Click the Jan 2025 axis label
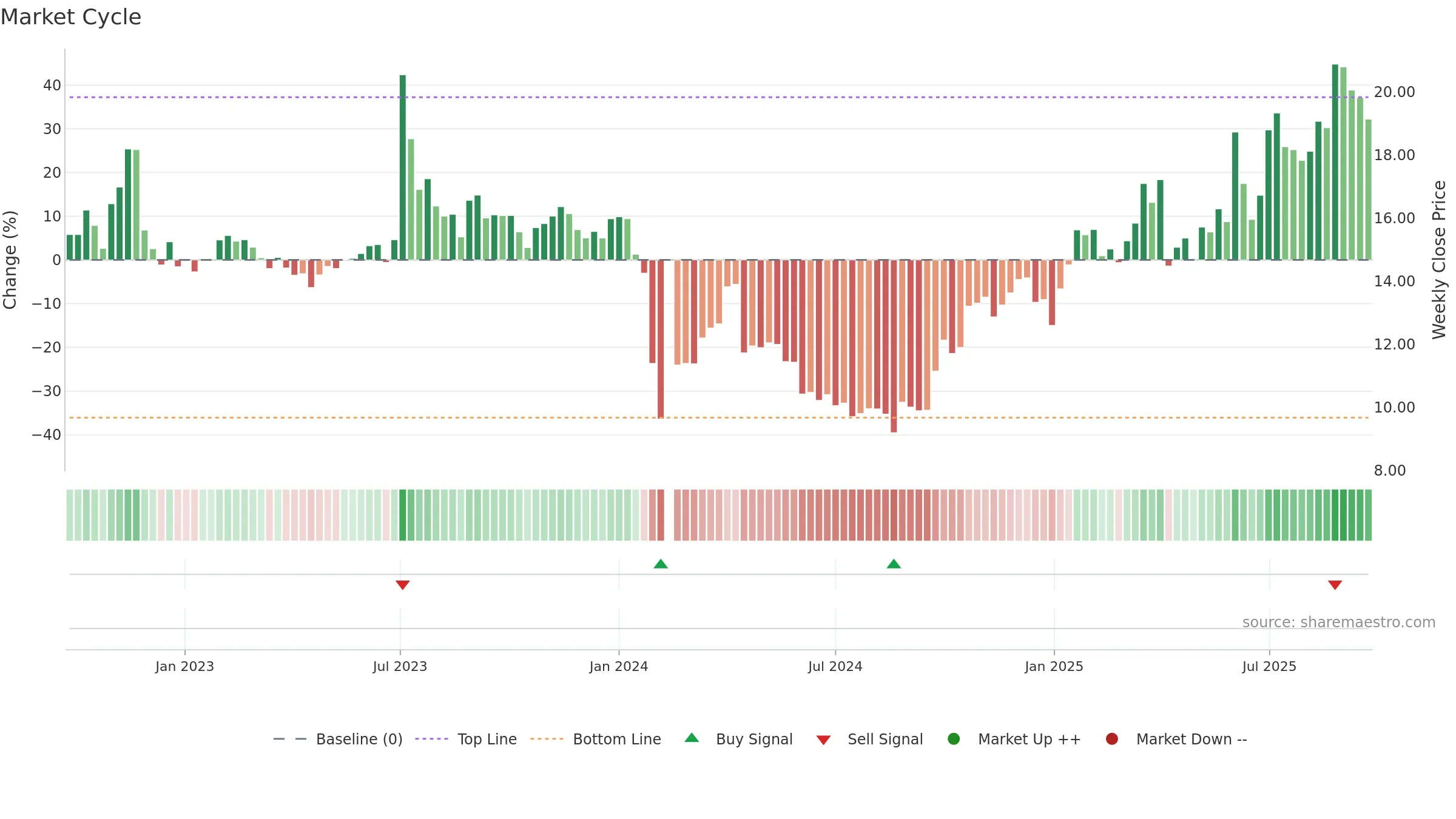Image resolution: width=1456 pixels, height=819 pixels. point(1054,667)
